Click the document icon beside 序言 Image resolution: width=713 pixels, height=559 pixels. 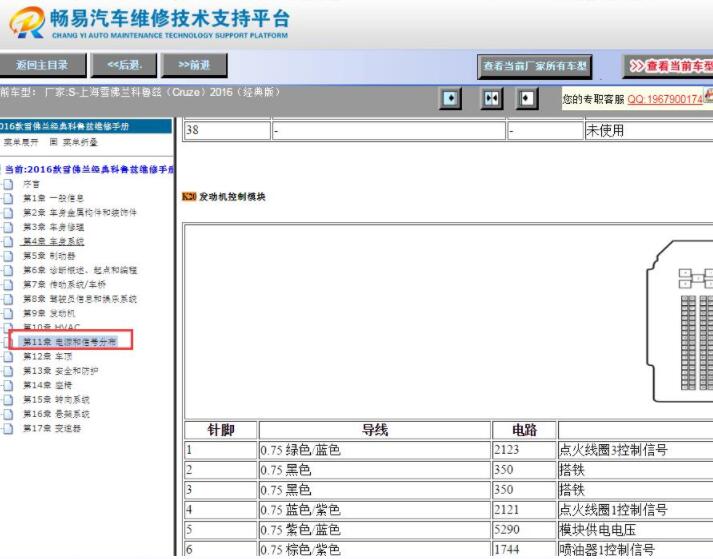pyautogui.click(x=8, y=184)
